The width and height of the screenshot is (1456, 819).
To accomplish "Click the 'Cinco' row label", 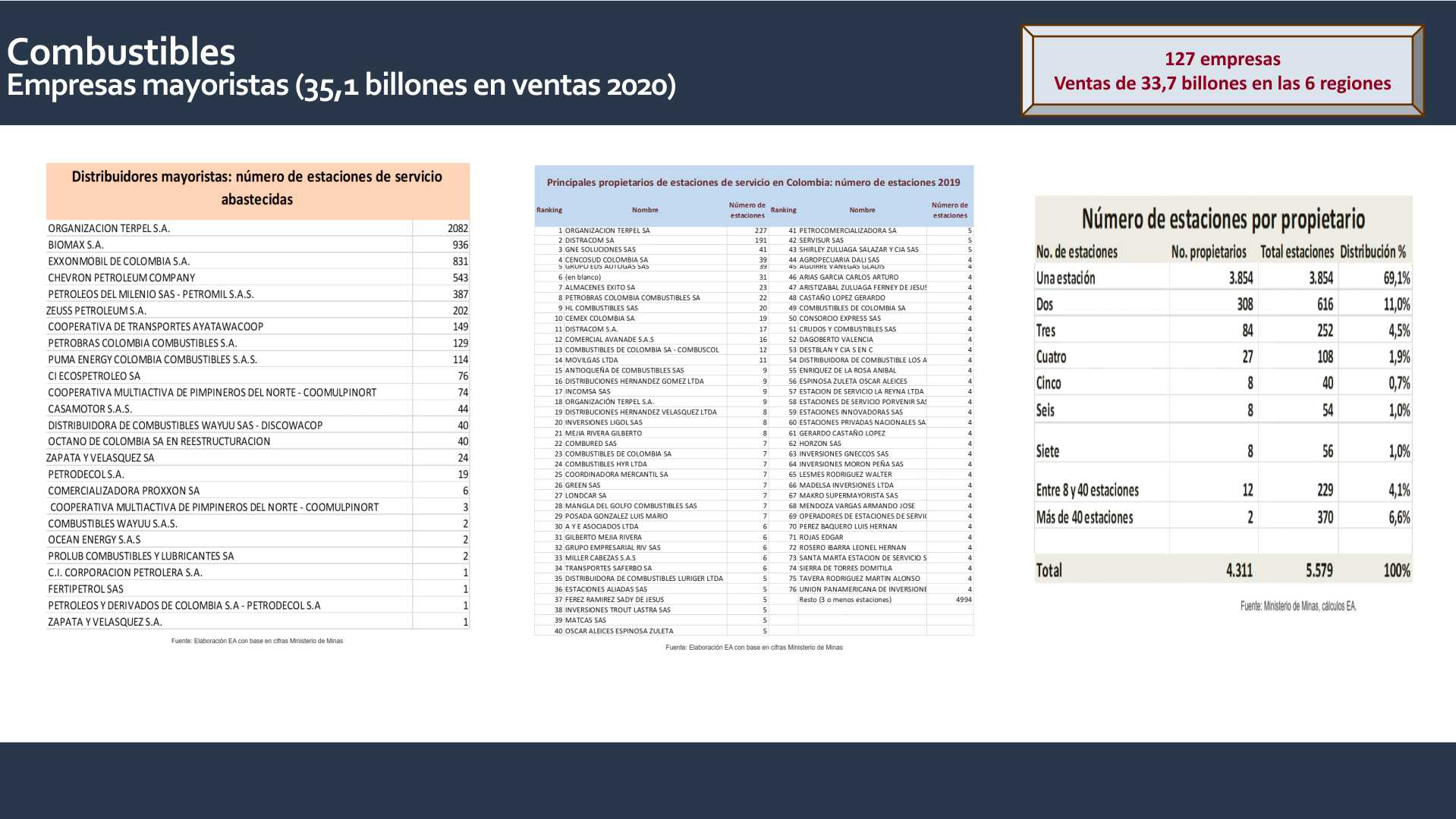I will pos(1049,384).
